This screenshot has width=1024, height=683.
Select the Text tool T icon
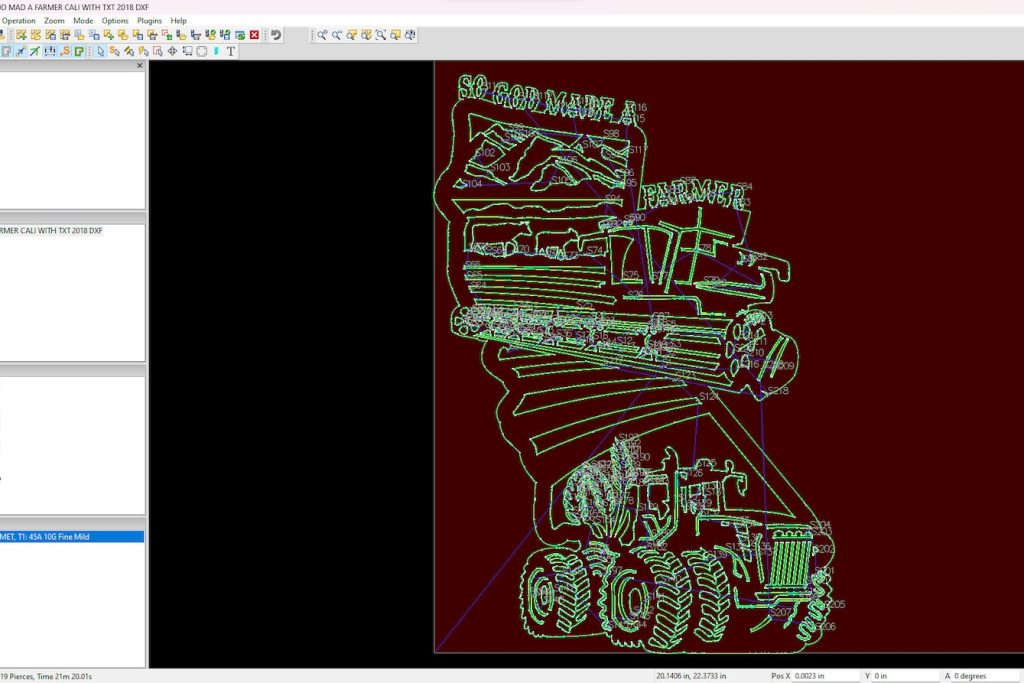[231, 51]
